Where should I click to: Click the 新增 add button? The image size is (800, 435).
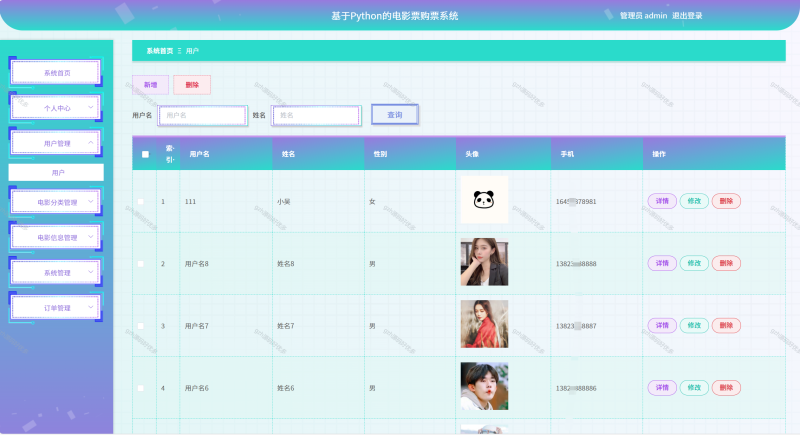[151, 85]
